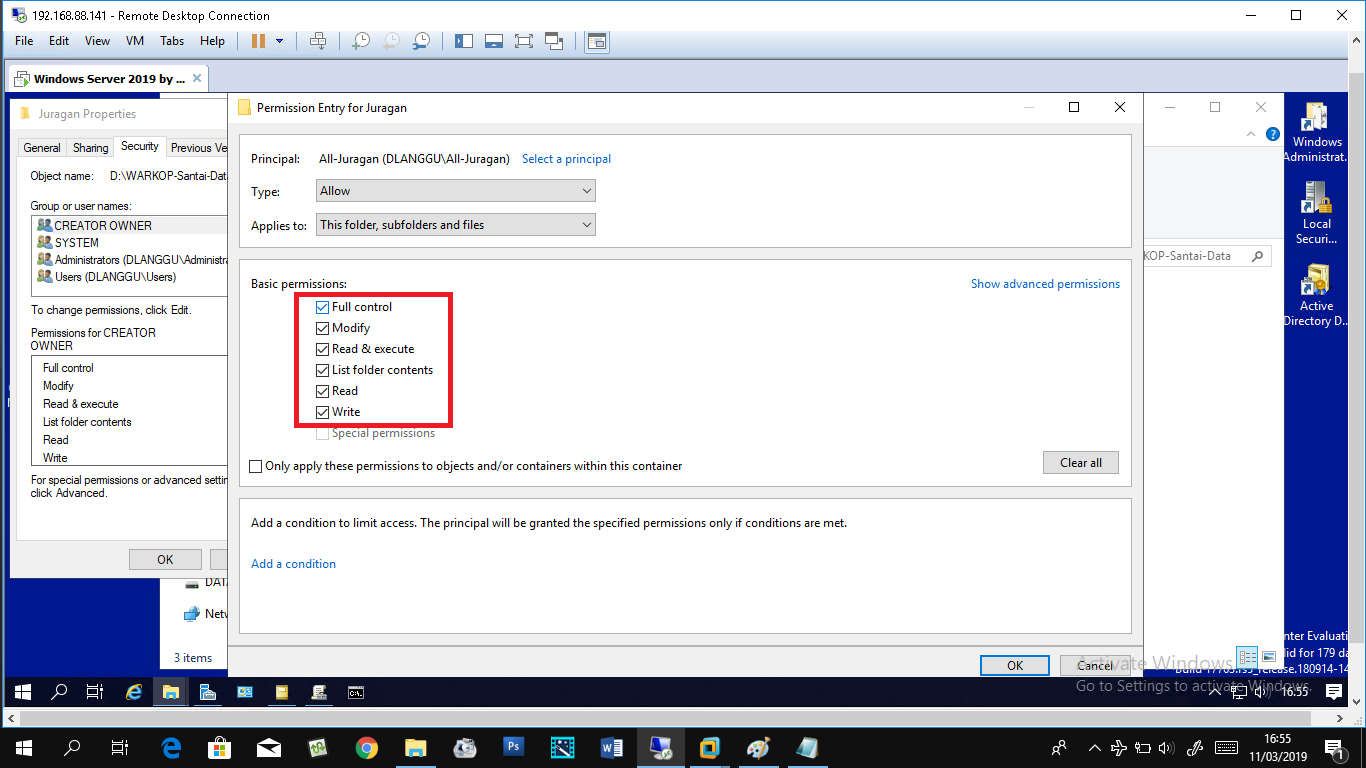Viewport: 1366px width, 768px height.
Task: Disable the Write permission
Action: tap(322, 411)
